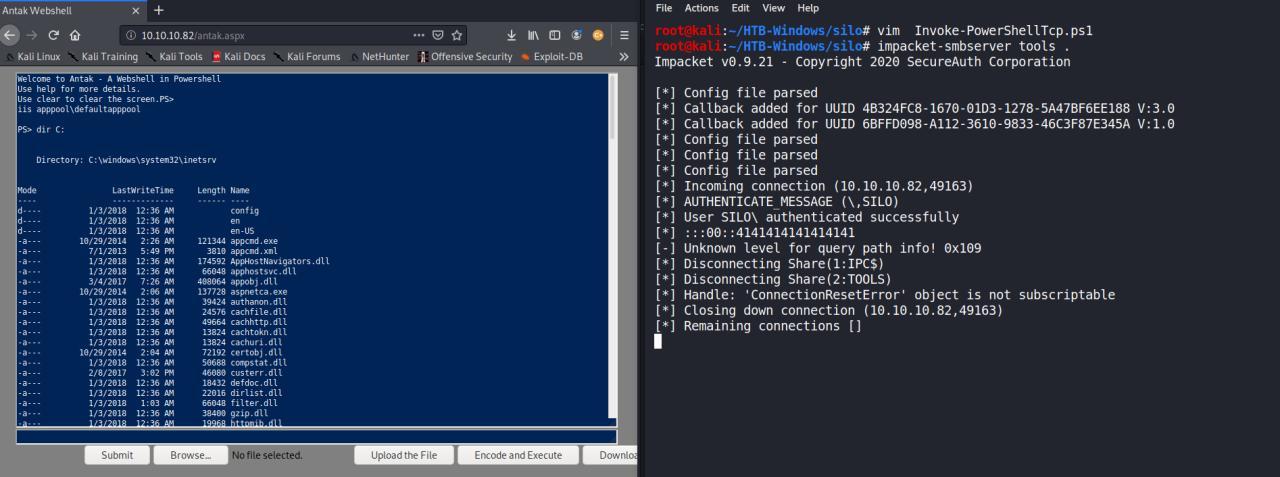Save page to Pocket
Viewport: 1280px width, 477px height.
tap(438, 35)
